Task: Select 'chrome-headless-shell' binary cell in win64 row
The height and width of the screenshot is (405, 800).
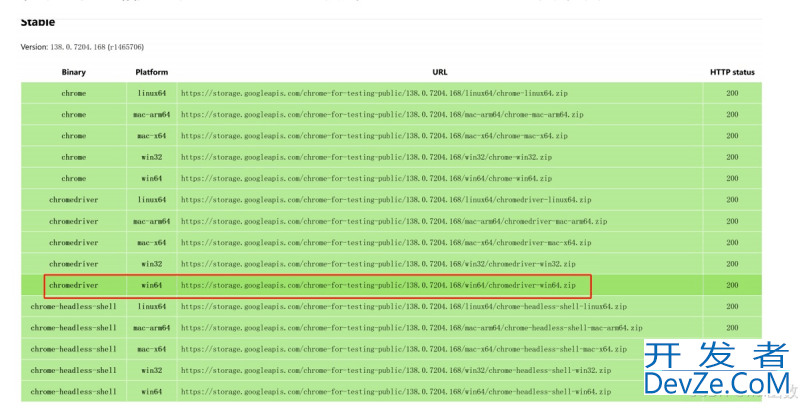Action: [x=73, y=392]
